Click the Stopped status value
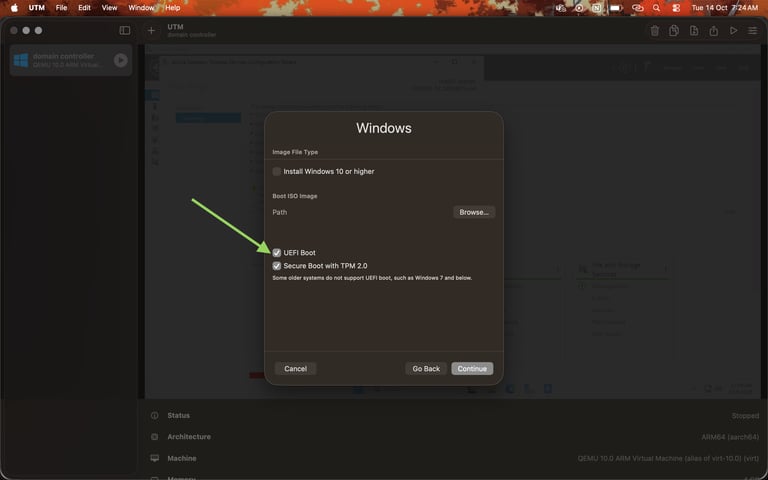 tap(745, 415)
